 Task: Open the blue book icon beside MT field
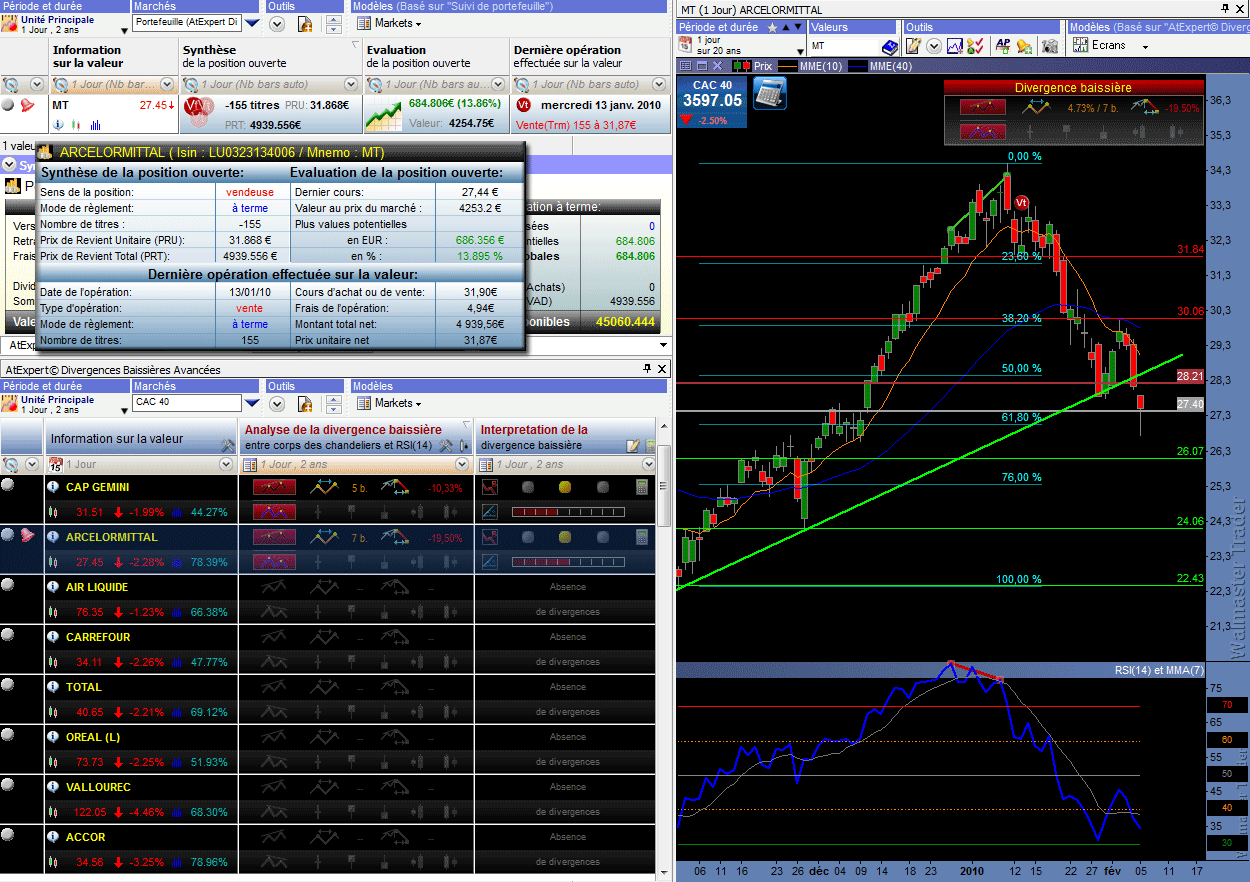(890, 46)
